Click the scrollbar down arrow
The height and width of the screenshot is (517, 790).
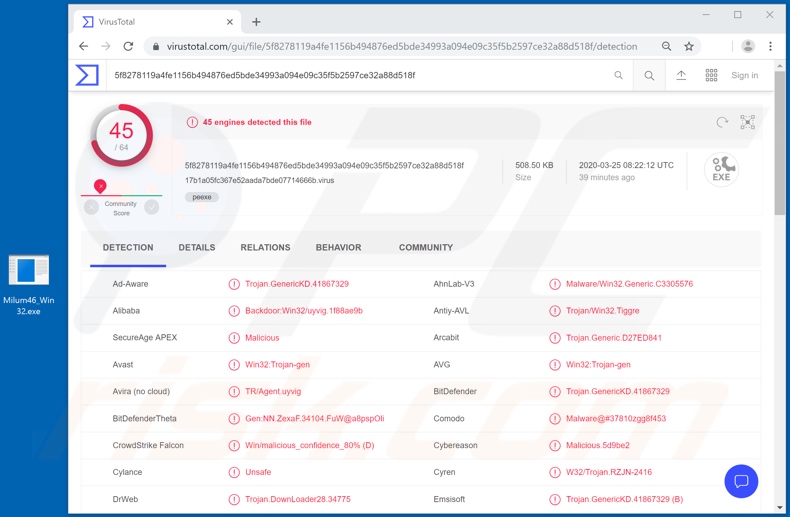[779, 507]
